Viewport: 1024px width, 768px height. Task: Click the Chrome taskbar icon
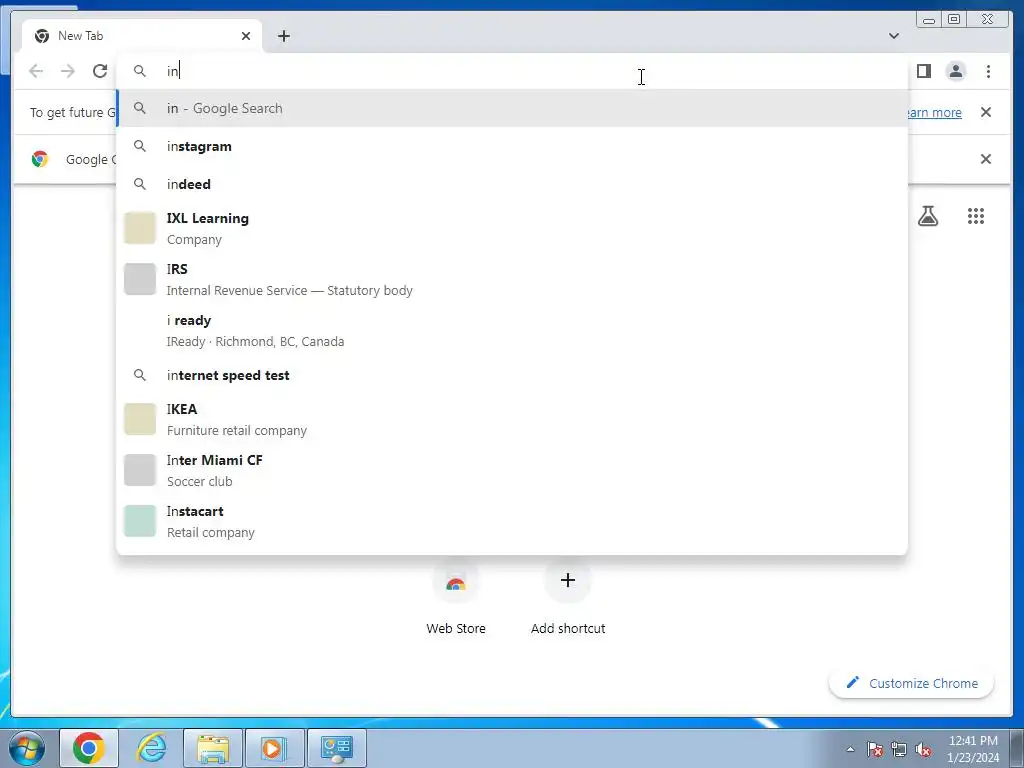(89, 748)
